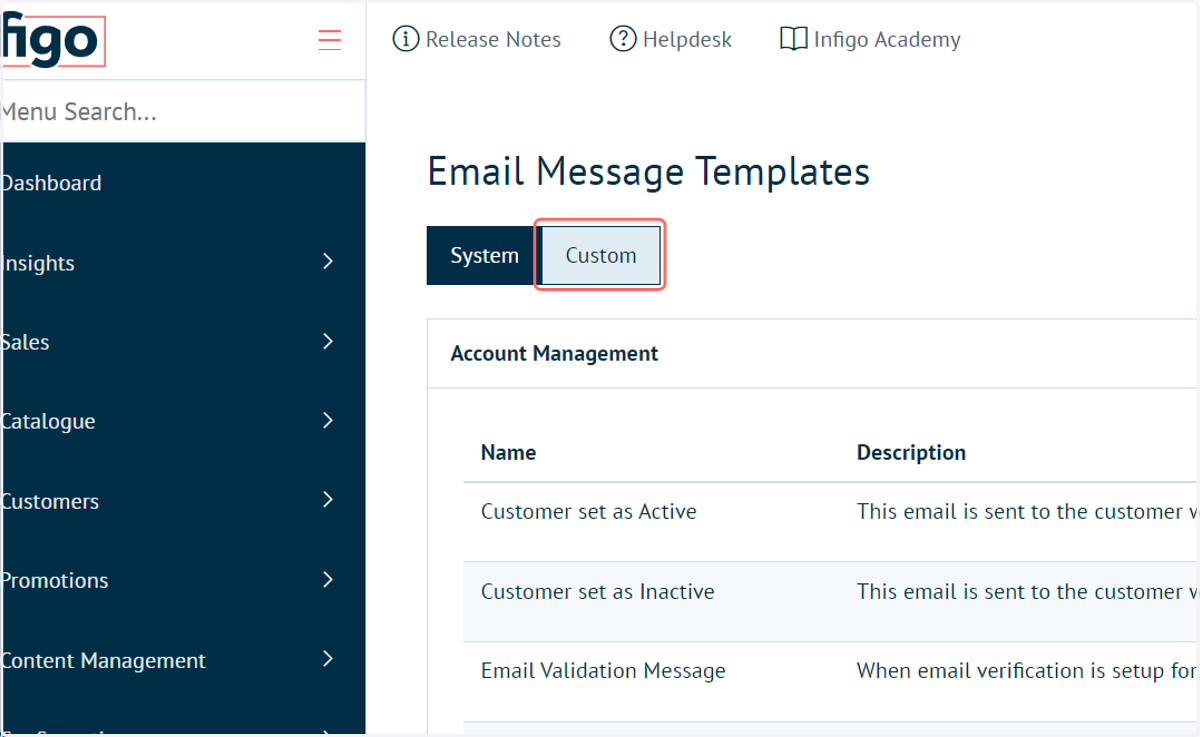1200x737 pixels.
Task: Toggle the hamburger menu icon
Action: (330, 40)
